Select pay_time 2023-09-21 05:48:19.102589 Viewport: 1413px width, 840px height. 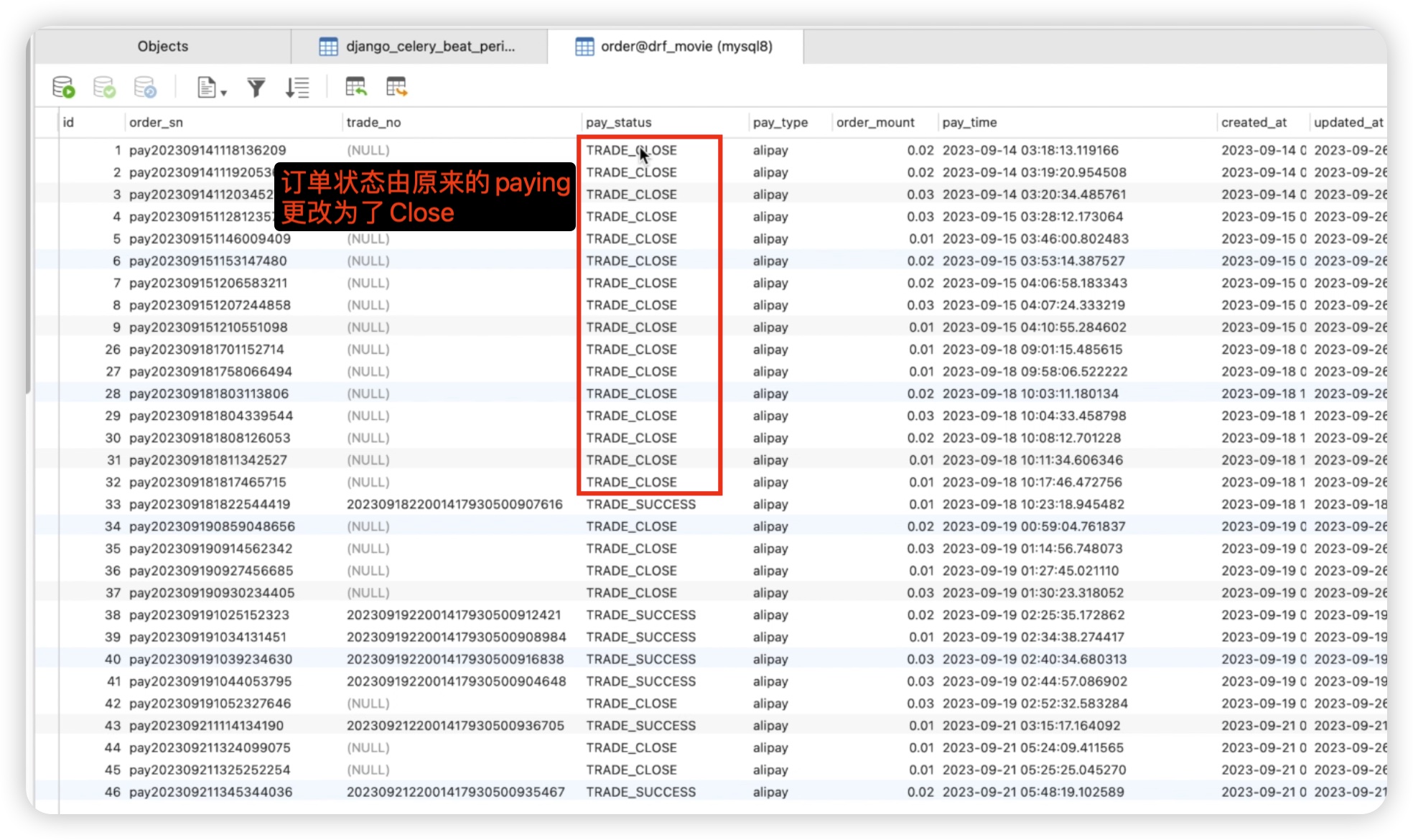1033,792
